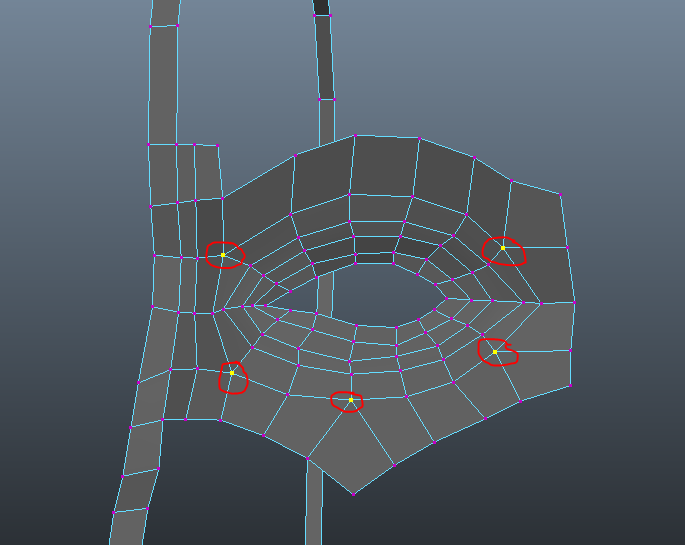Pick the circled yellow vertex at lower left

232,373
